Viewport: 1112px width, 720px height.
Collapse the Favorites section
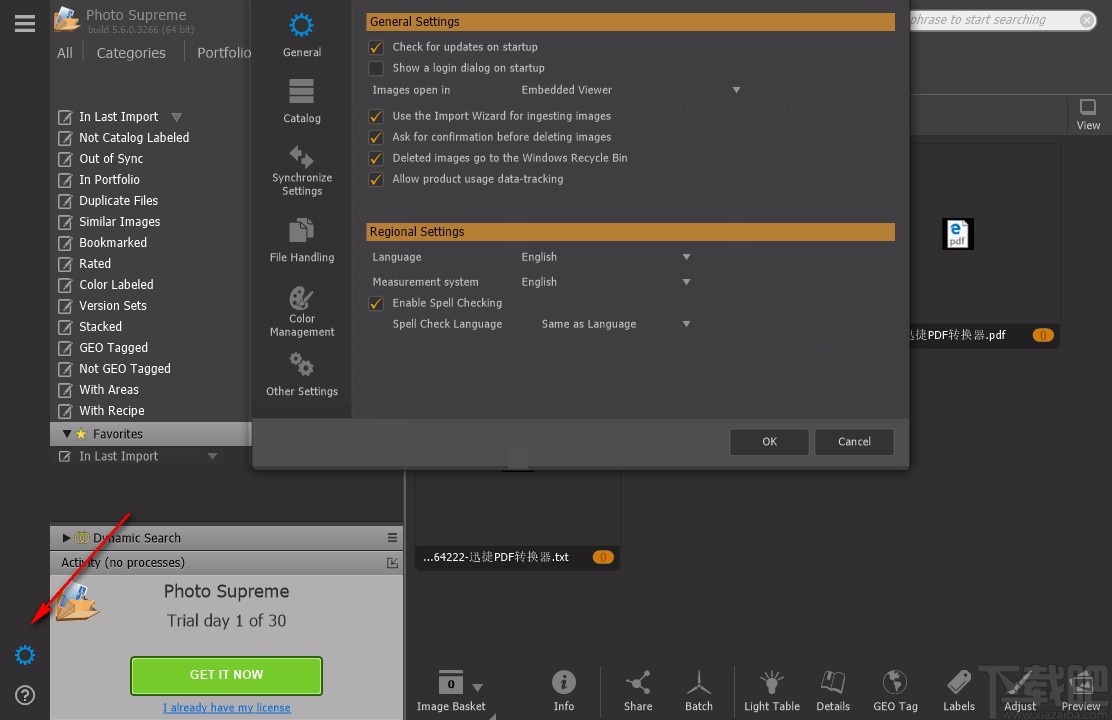tap(67, 433)
